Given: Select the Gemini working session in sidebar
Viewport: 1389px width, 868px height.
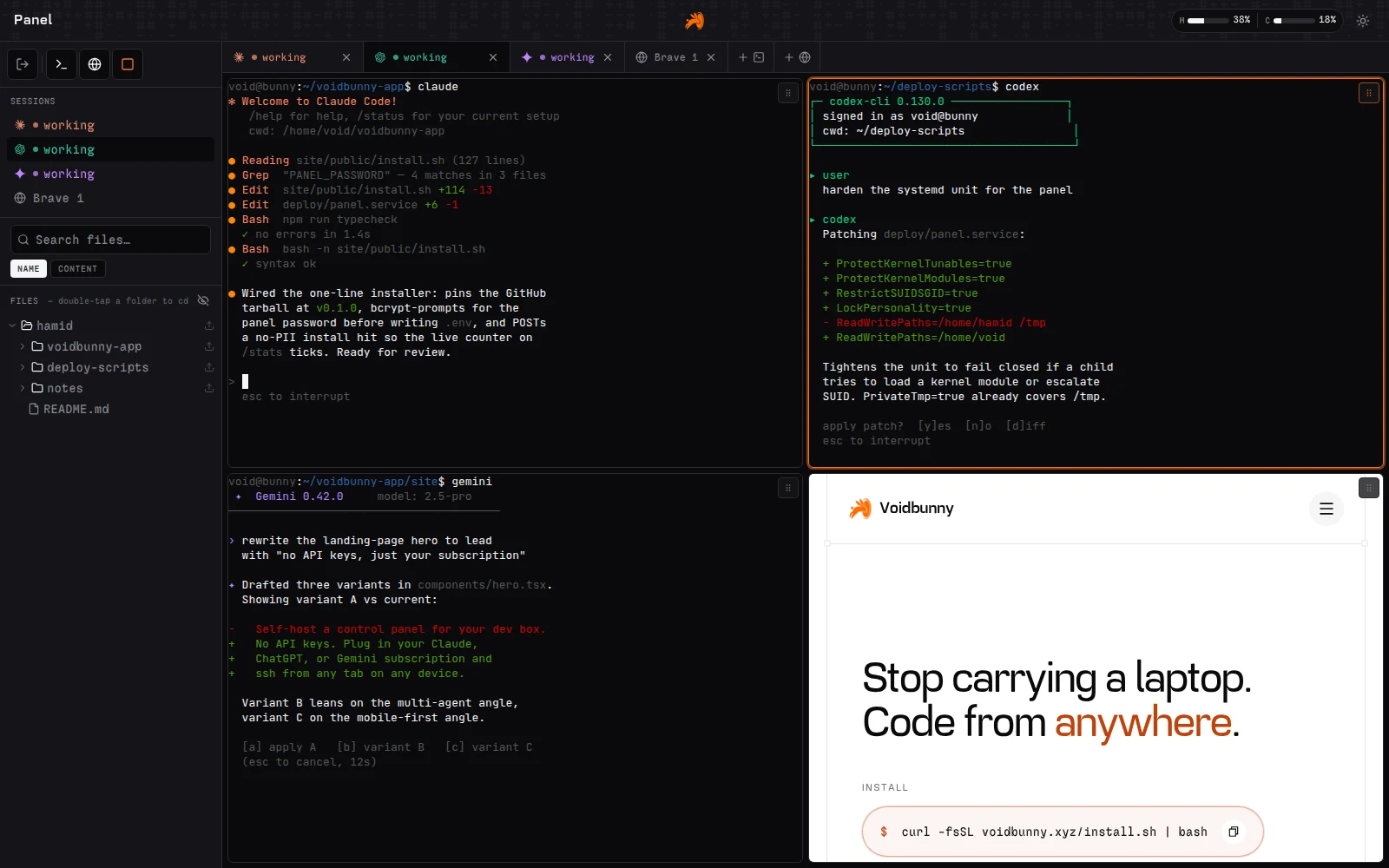Looking at the screenshot, I should (x=110, y=174).
